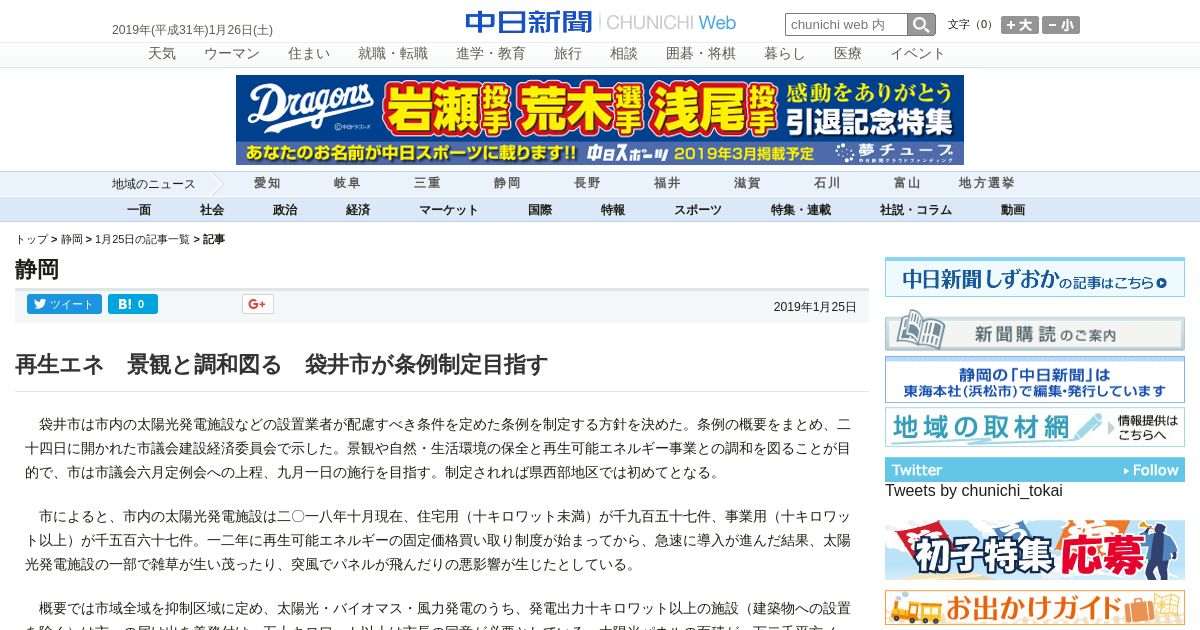Click the 地域のニュース label

[x=153, y=184]
